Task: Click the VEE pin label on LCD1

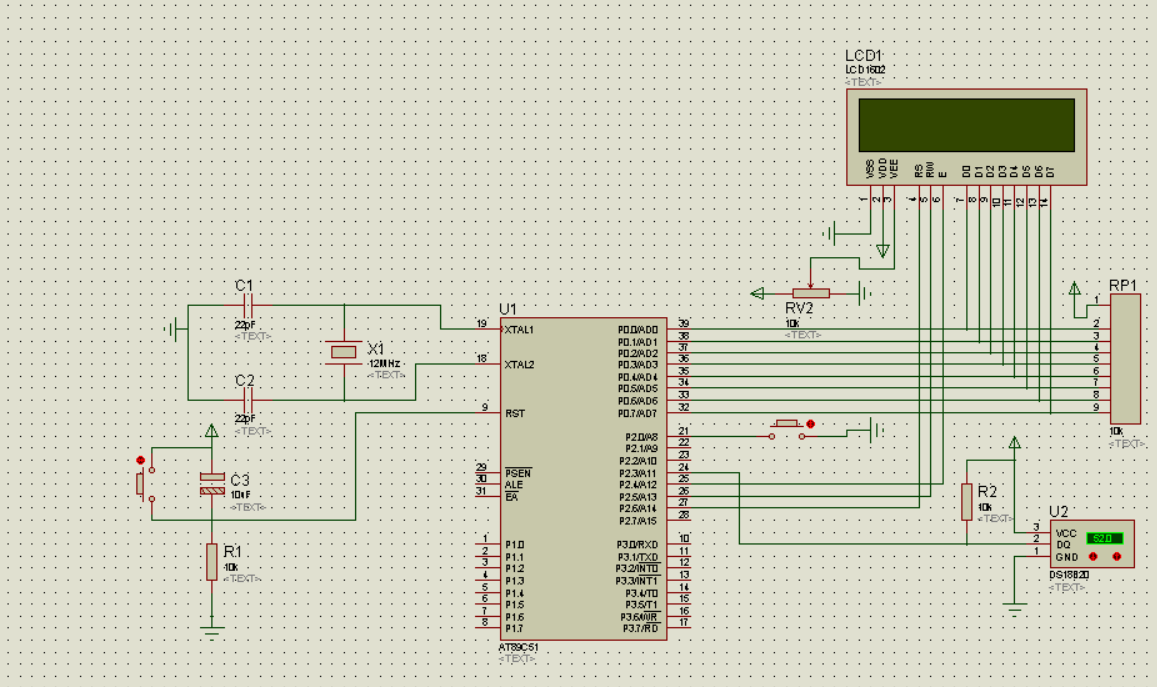Action: (x=894, y=168)
